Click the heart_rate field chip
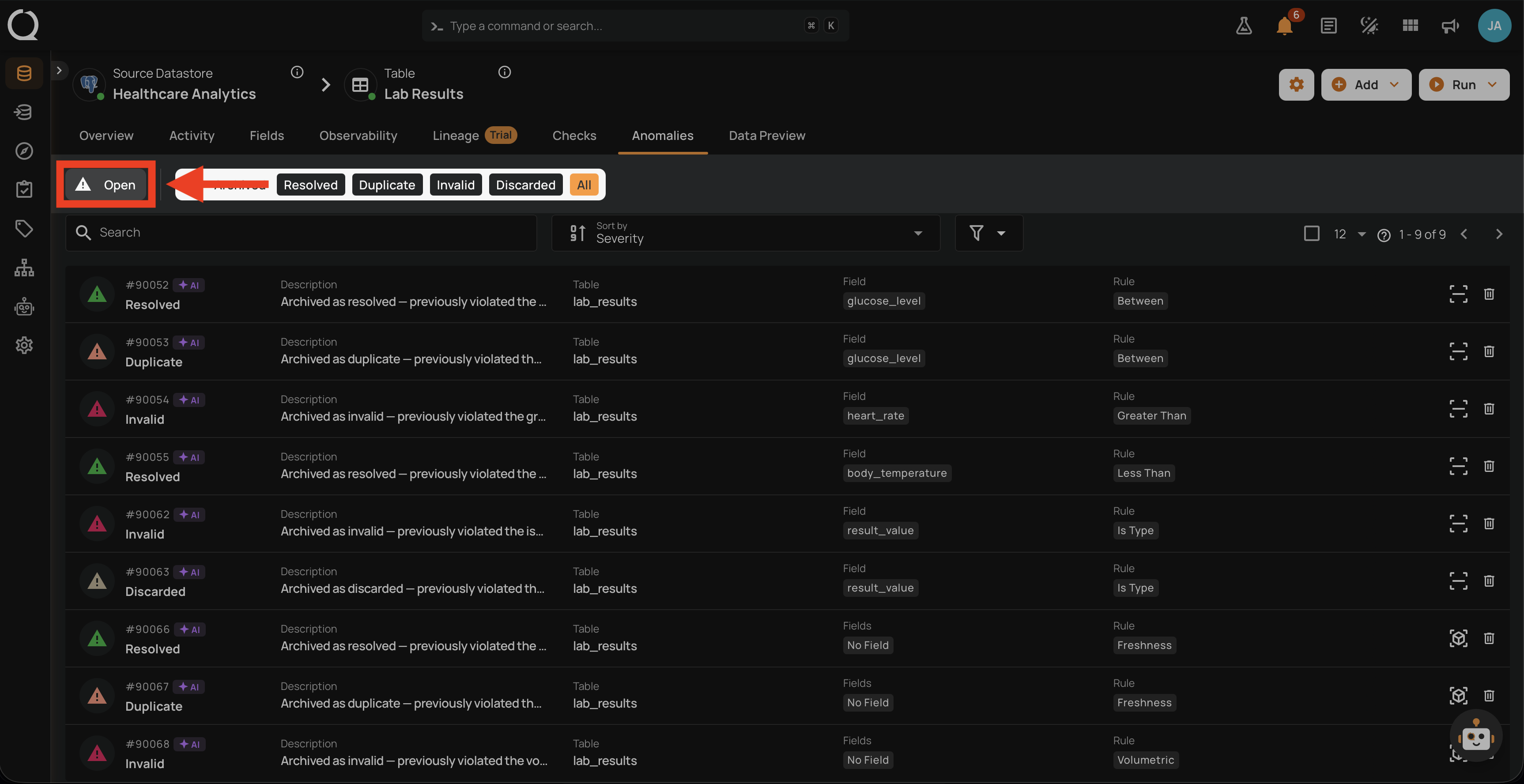 [875, 415]
